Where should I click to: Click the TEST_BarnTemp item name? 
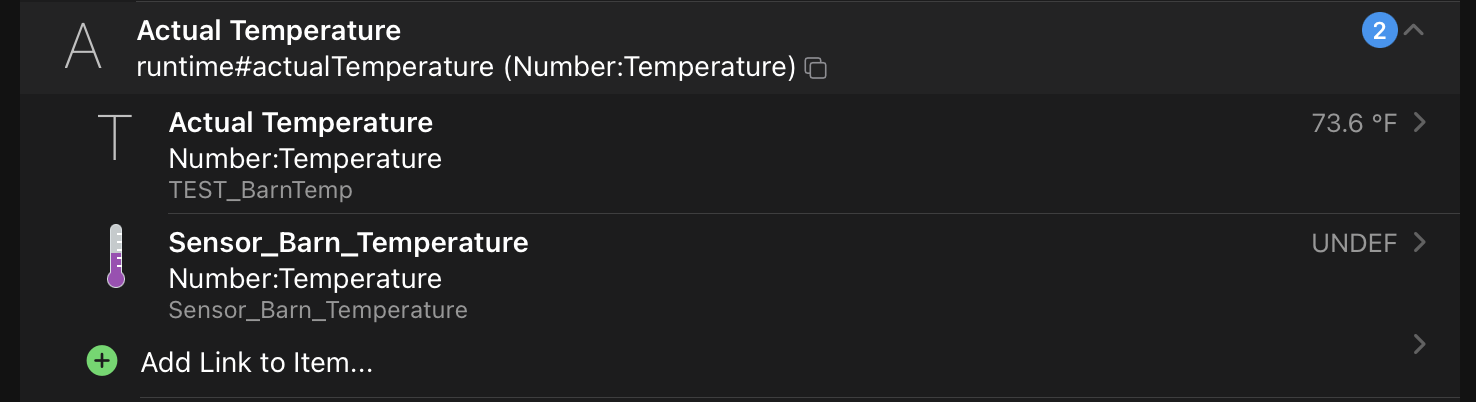coord(261,190)
